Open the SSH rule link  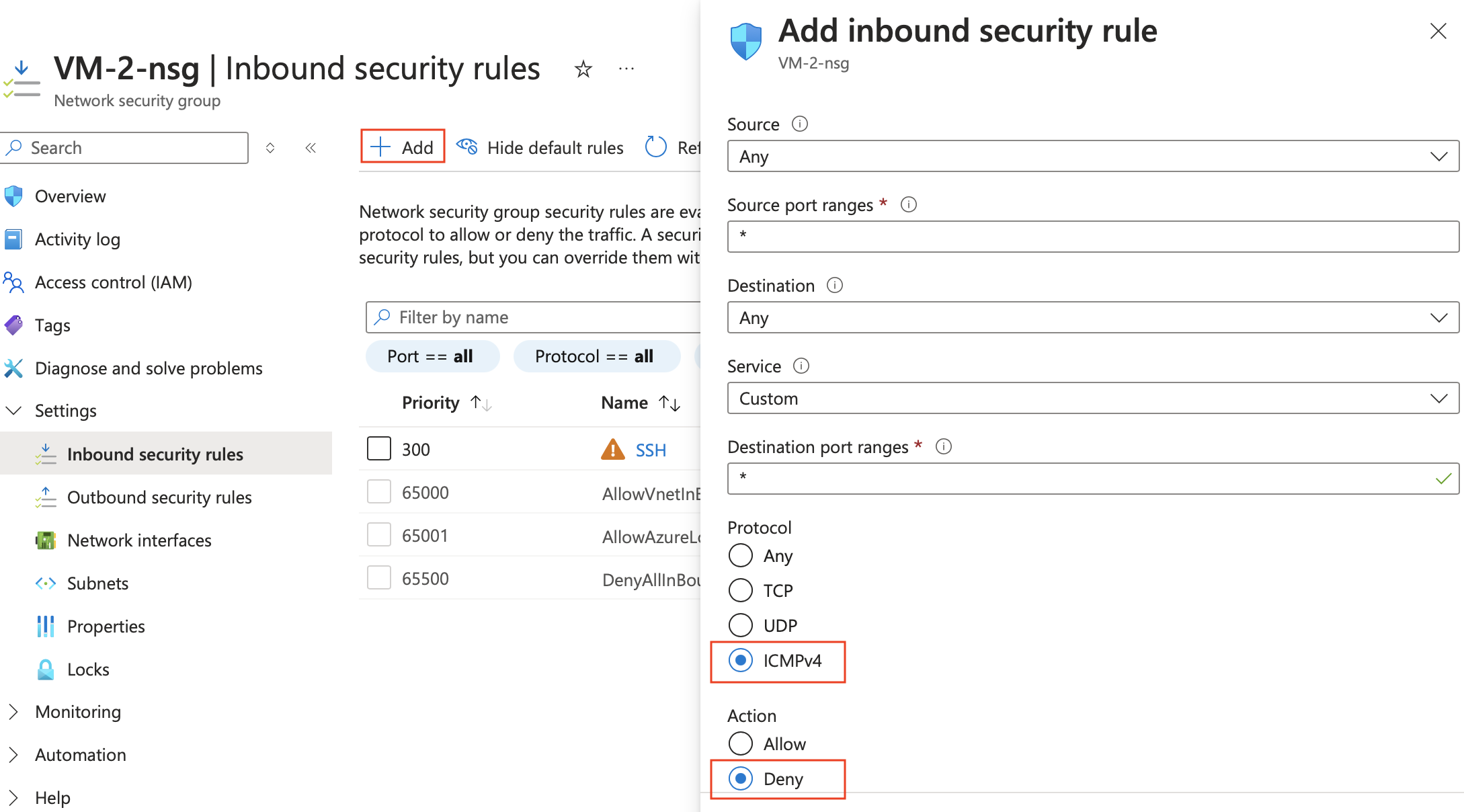point(651,450)
